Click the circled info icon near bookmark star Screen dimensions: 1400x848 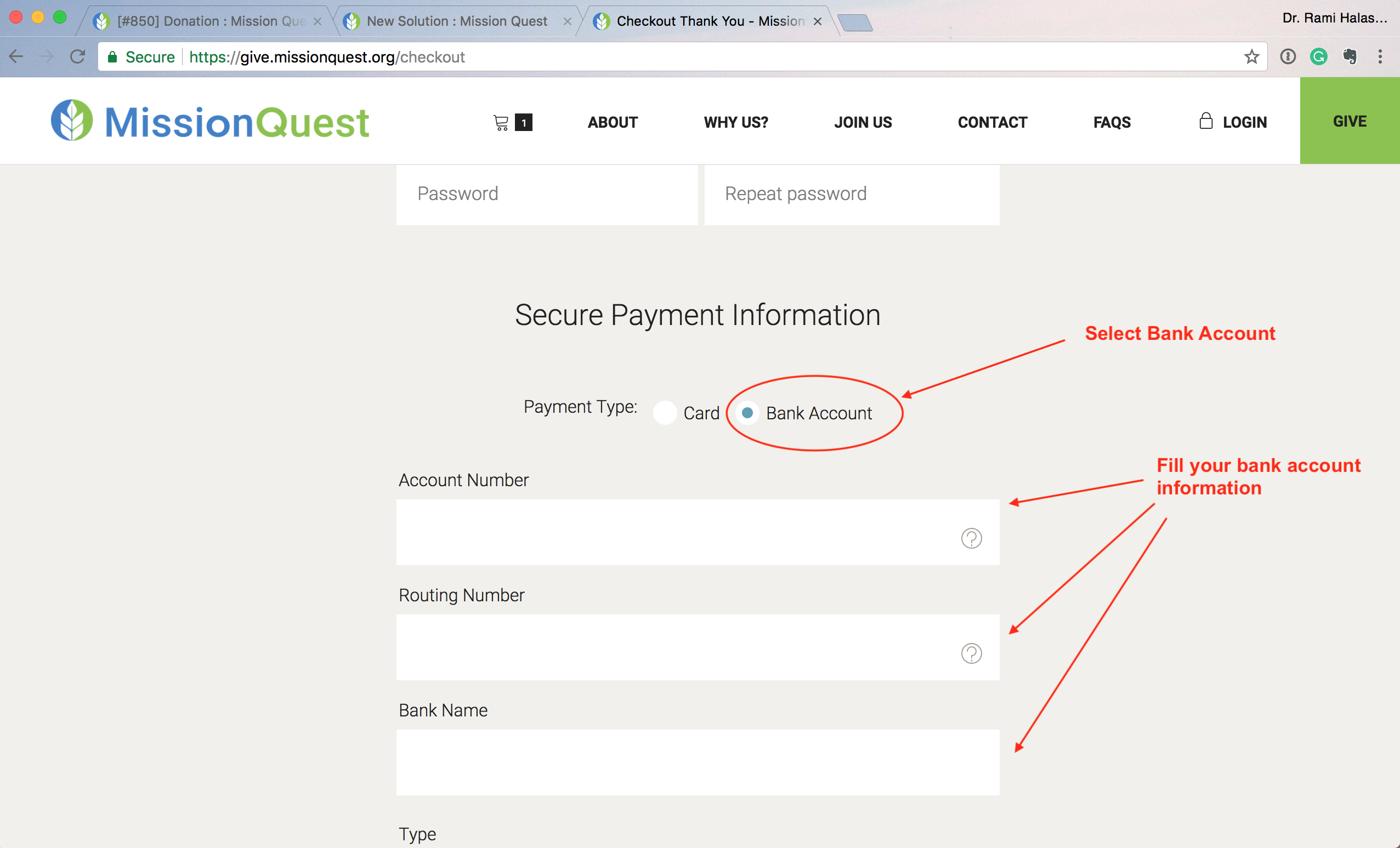point(1288,56)
